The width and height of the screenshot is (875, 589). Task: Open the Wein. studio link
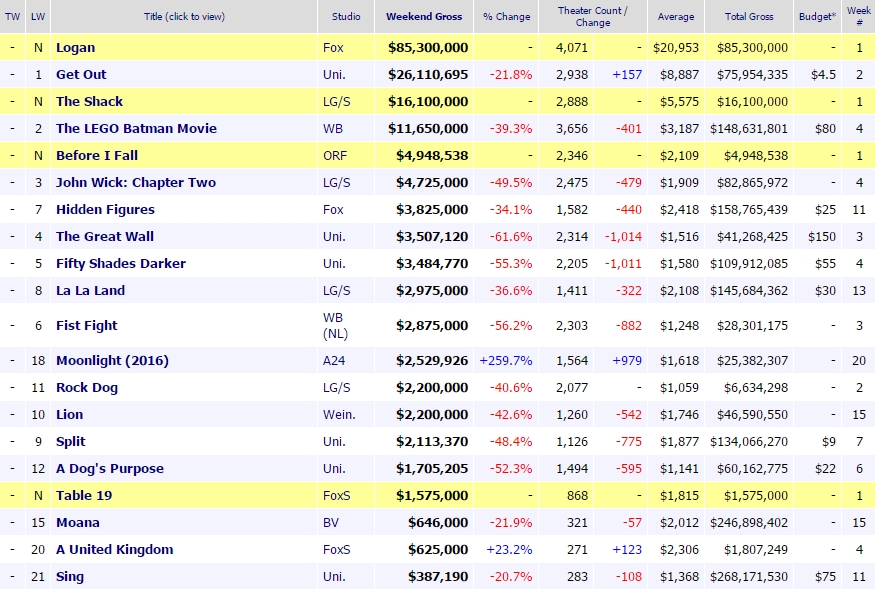pyautogui.click(x=339, y=414)
